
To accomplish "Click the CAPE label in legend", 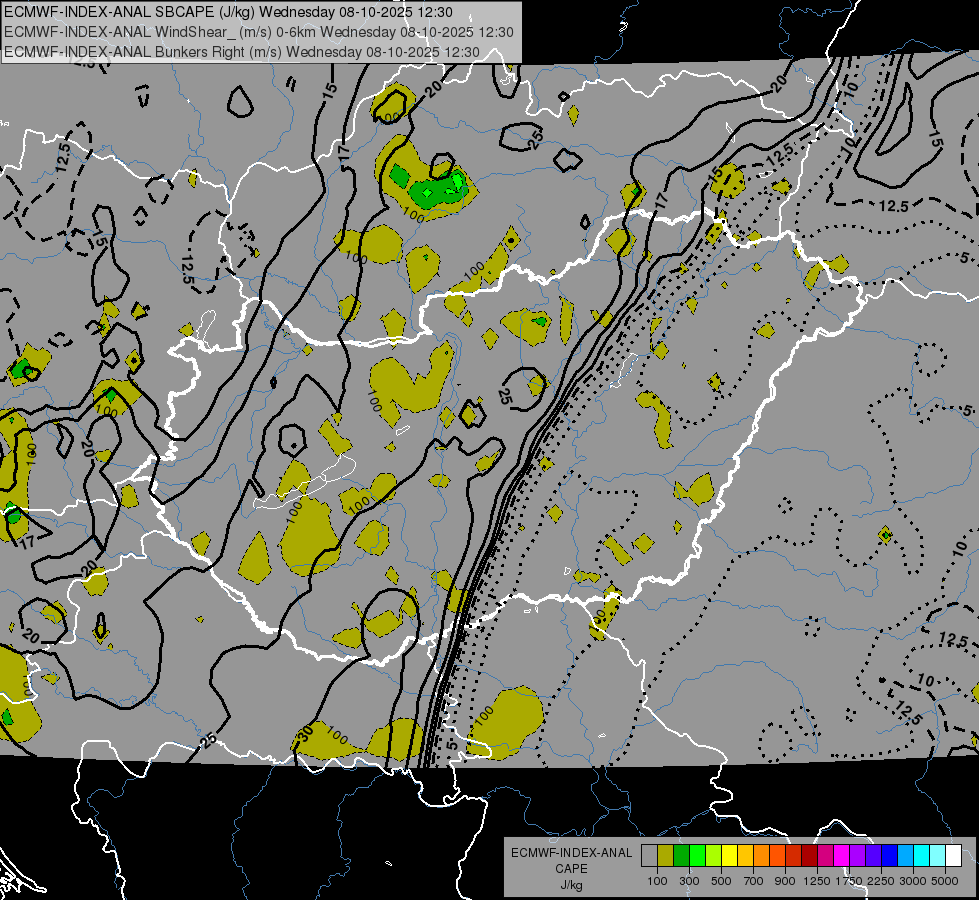I will point(571,869).
